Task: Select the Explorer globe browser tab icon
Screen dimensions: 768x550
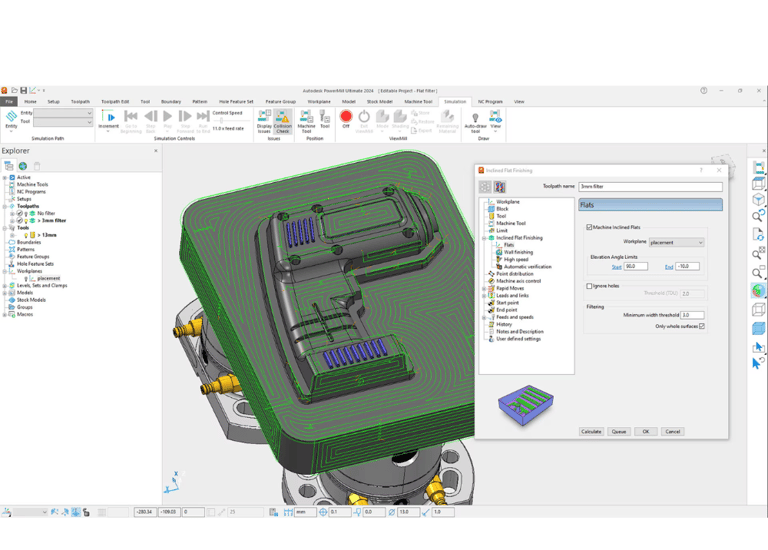Action: coord(23,166)
